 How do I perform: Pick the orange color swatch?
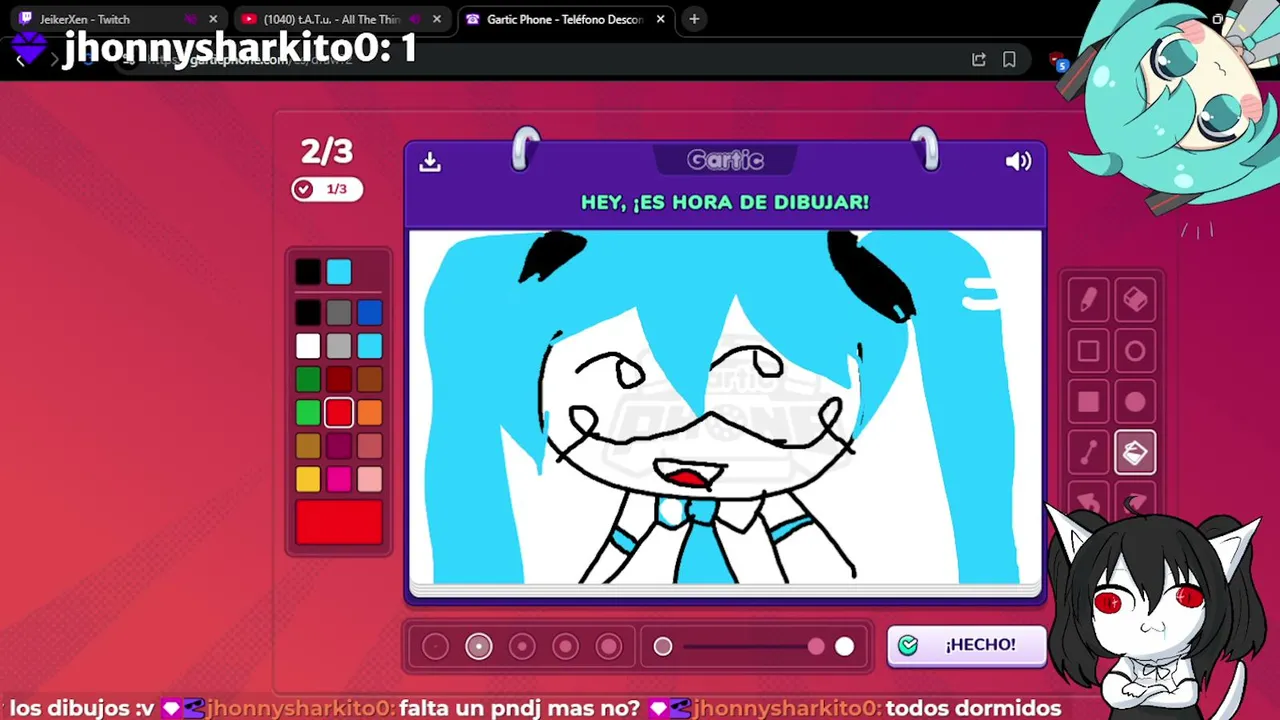pos(370,412)
